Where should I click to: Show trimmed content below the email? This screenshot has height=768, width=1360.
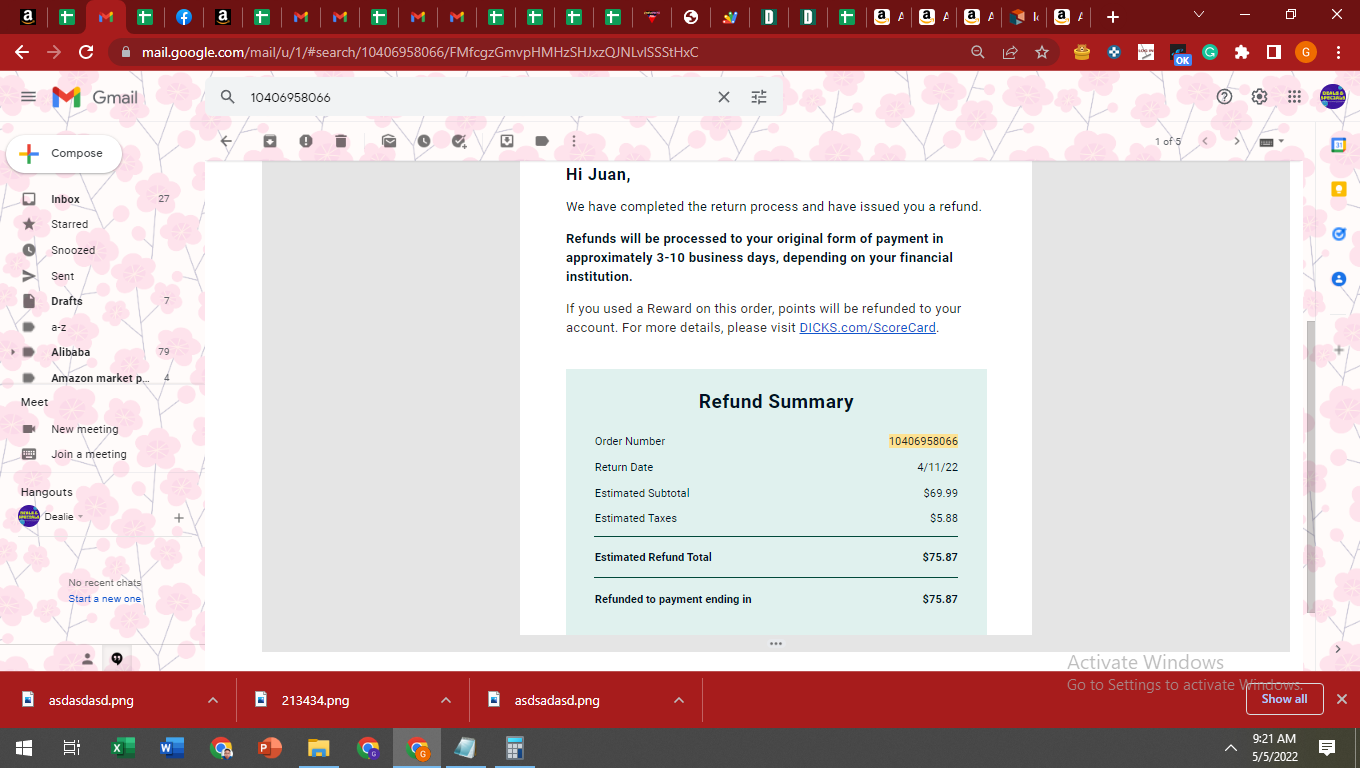pos(776,644)
